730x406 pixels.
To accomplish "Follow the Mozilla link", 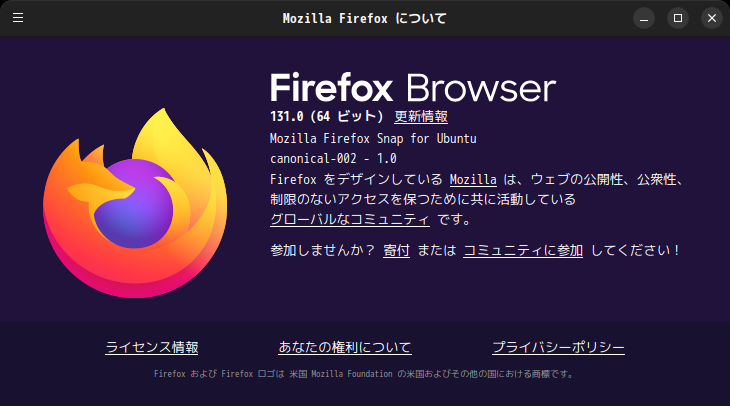I will click(x=473, y=179).
